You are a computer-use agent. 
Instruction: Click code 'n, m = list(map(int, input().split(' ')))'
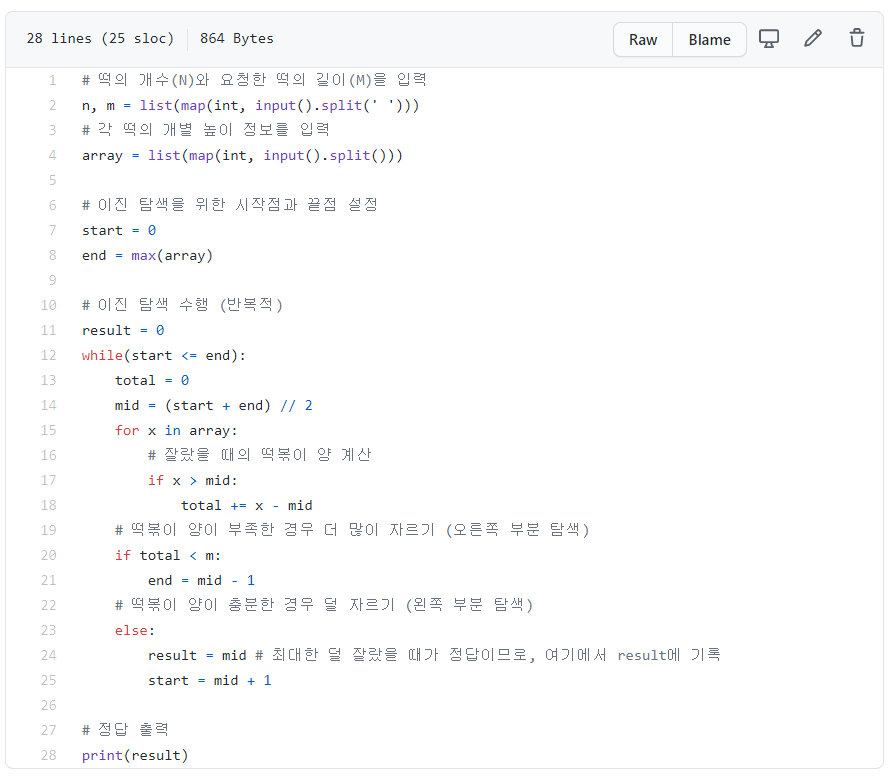(251, 106)
